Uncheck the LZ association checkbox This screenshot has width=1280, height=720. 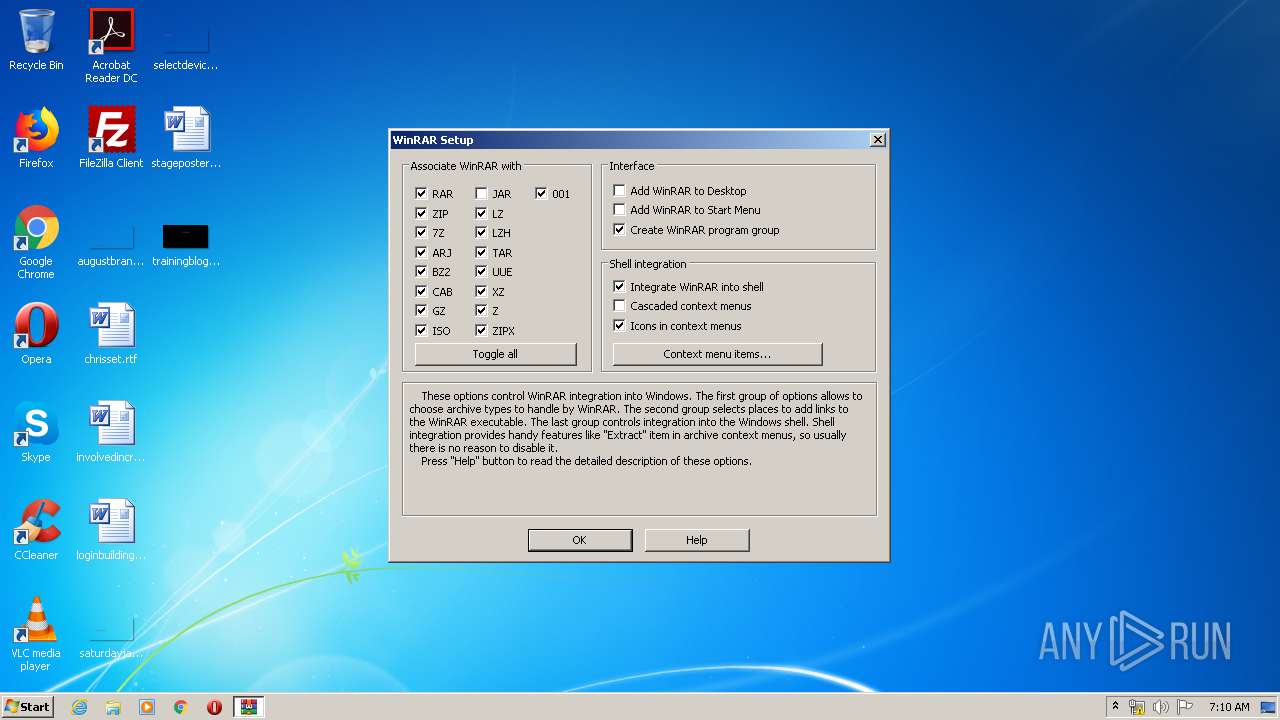point(481,213)
